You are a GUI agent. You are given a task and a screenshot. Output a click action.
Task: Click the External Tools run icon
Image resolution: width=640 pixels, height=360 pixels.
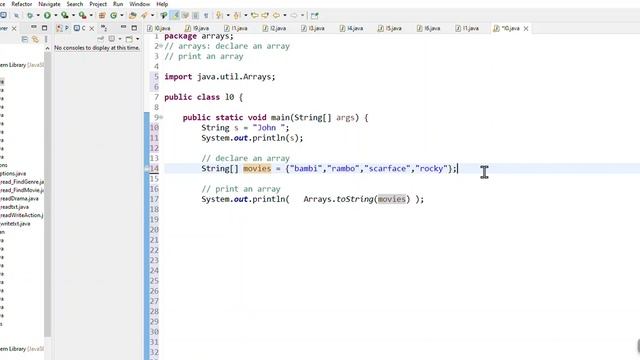(82, 16)
